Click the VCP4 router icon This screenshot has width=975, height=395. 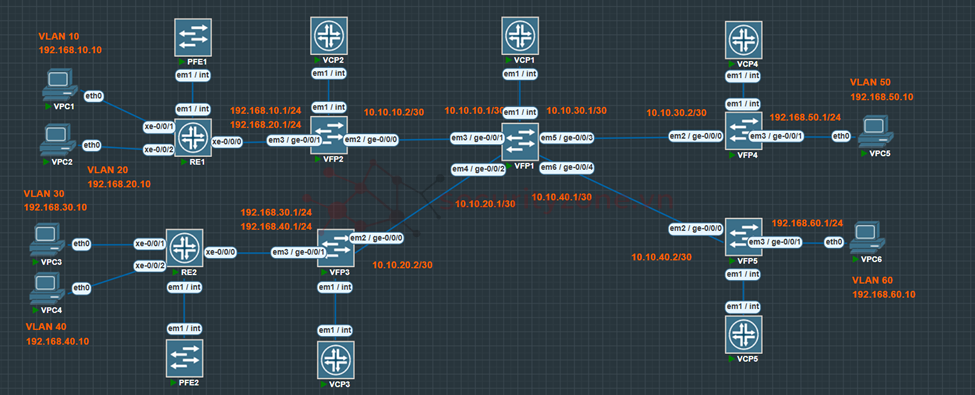pyautogui.click(x=744, y=40)
